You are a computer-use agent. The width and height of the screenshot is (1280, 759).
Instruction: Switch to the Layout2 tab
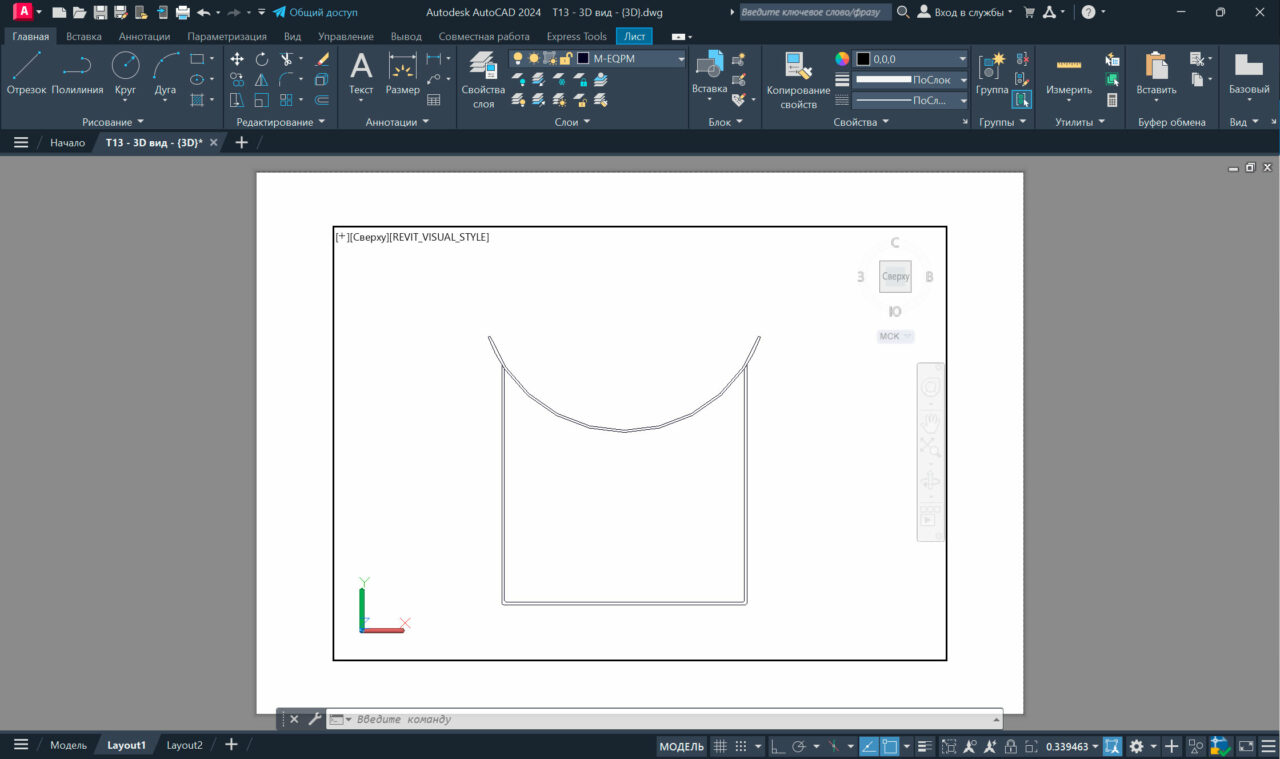[184, 745]
